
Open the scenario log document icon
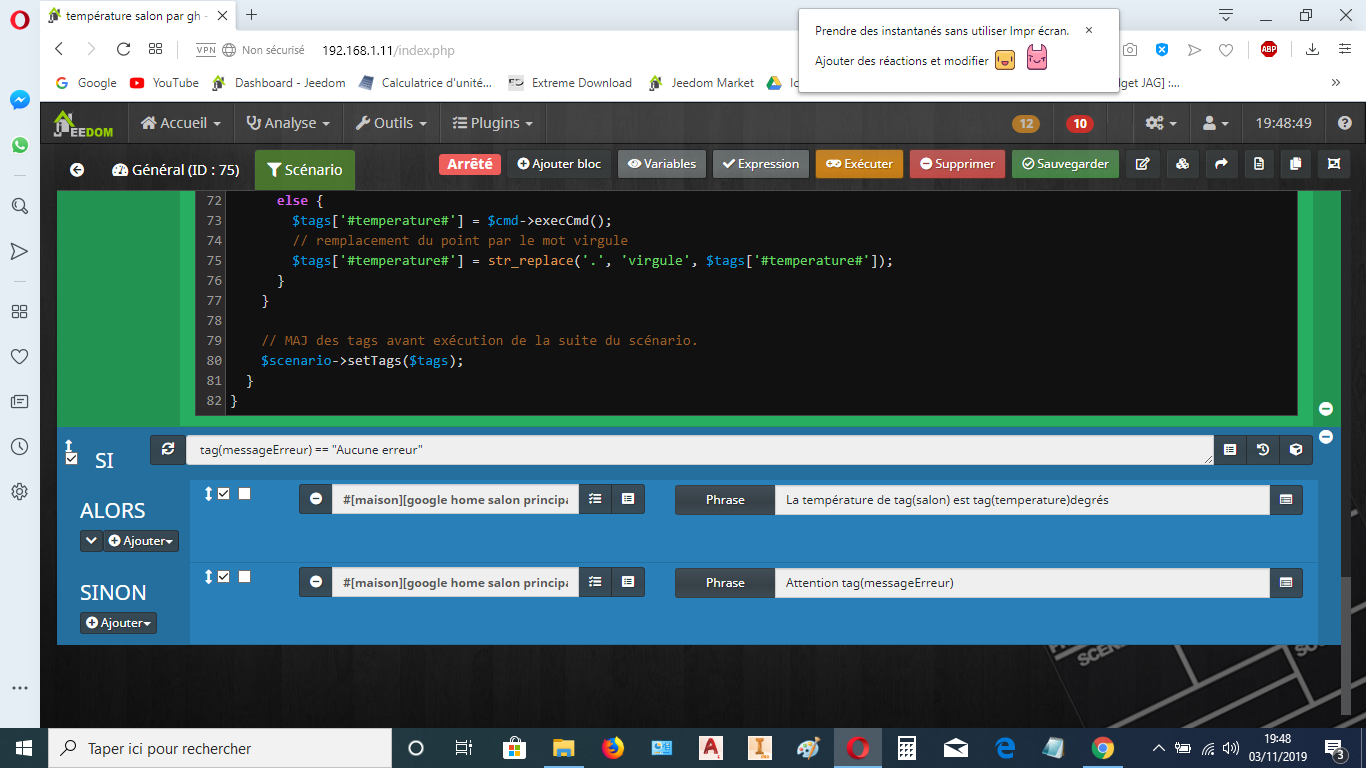[1259, 164]
